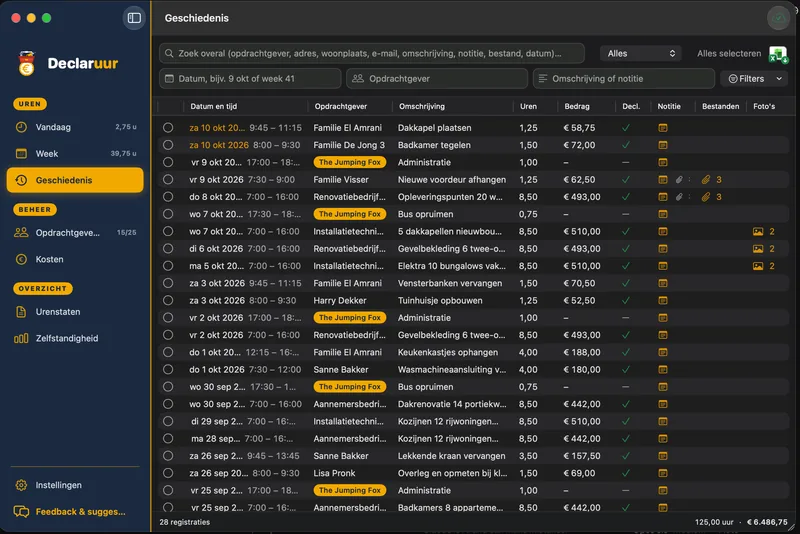800x534 pixels.
Task: Select the Opleveringspunten row circle
Action: pos(168,197)
